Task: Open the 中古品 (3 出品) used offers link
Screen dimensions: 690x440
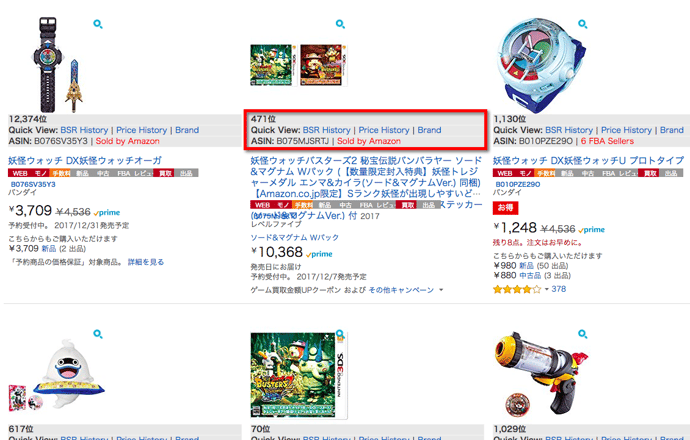Action: tap(545, 275)
